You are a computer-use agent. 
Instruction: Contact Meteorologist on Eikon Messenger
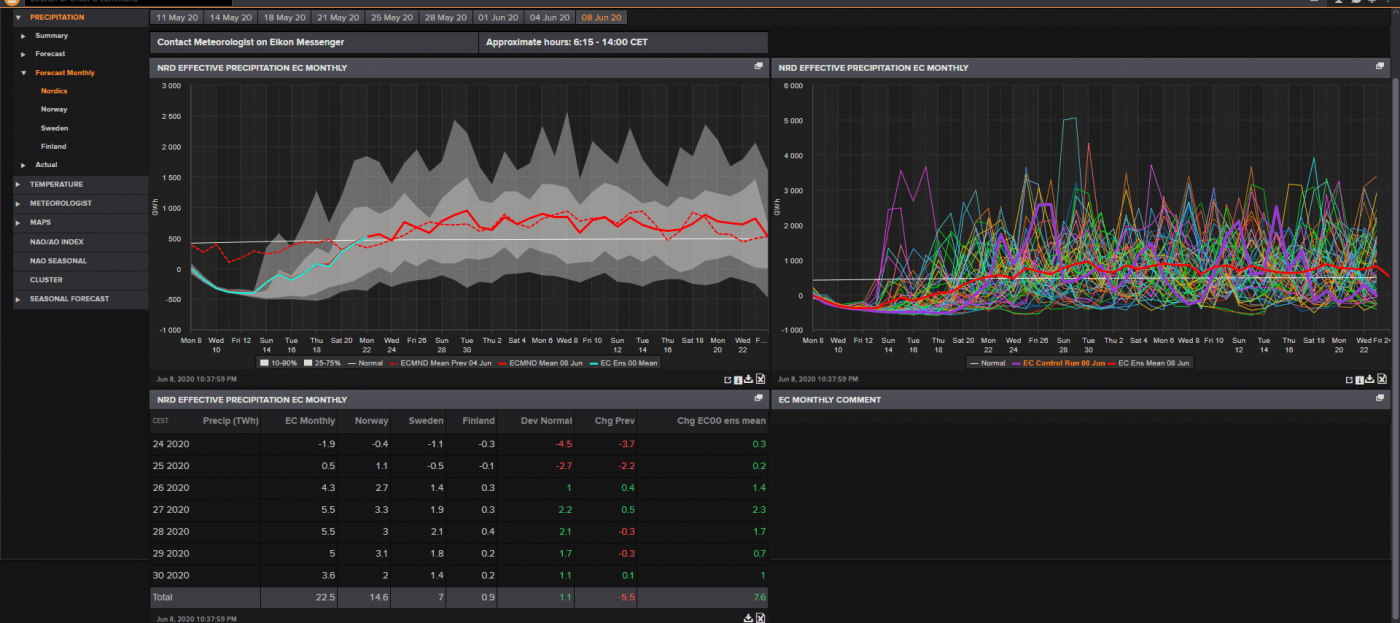pos(314,43)
